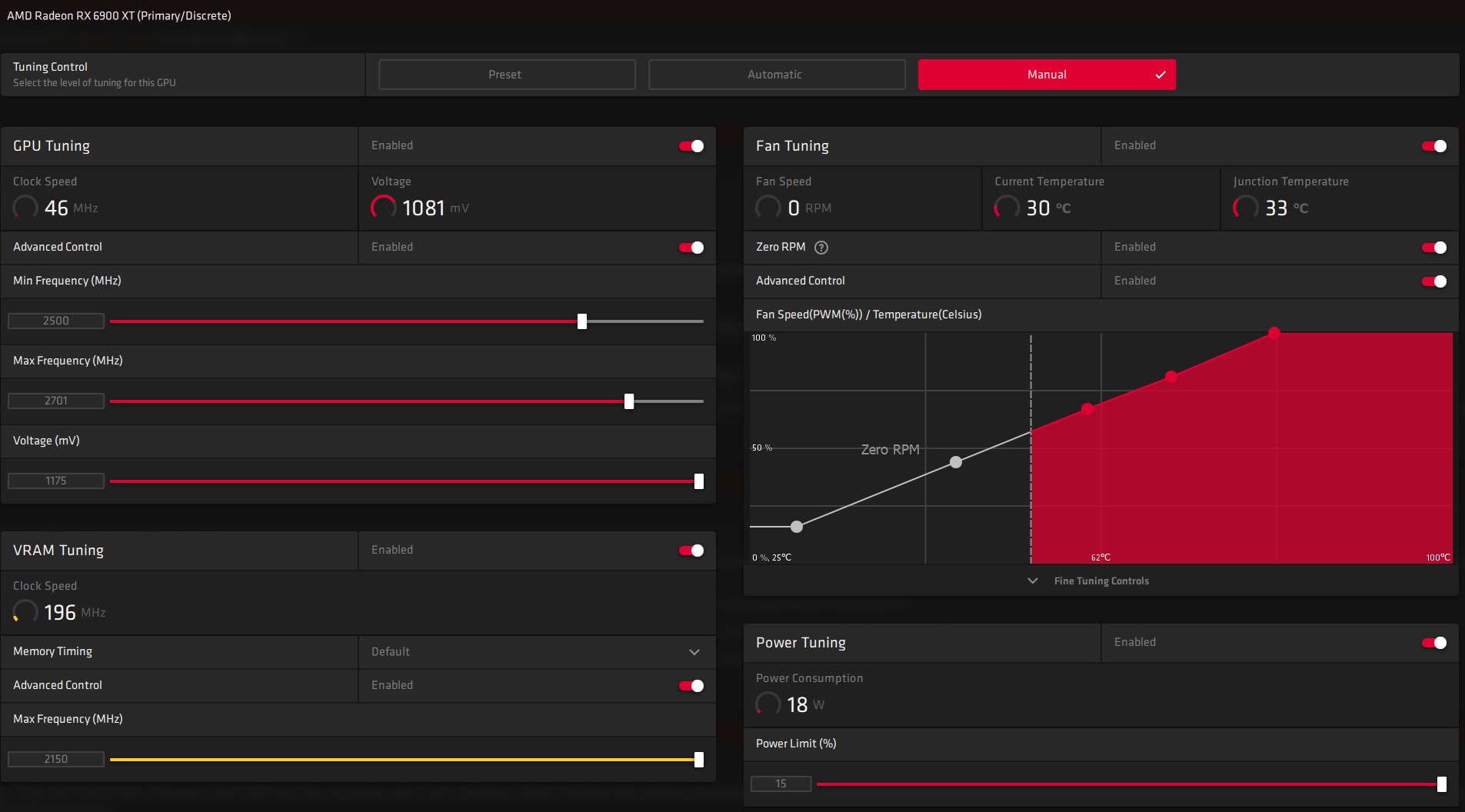Click the Voltage (mV) slider handle
The height and width of the screenshot is (812, 1465).
click(x=699, y=481)
